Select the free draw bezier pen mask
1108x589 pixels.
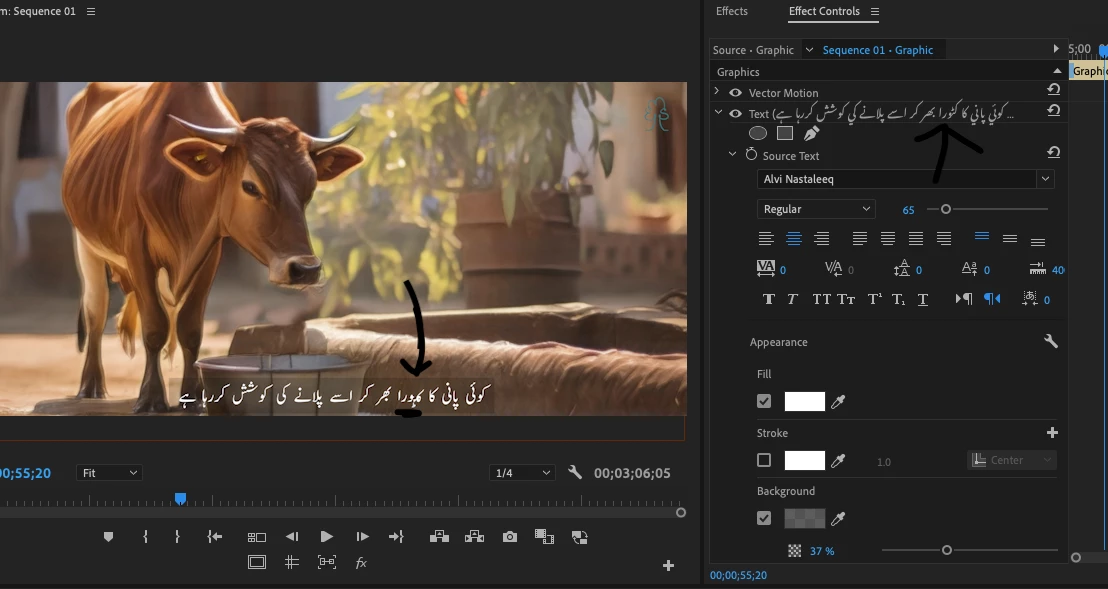[811, 133]
